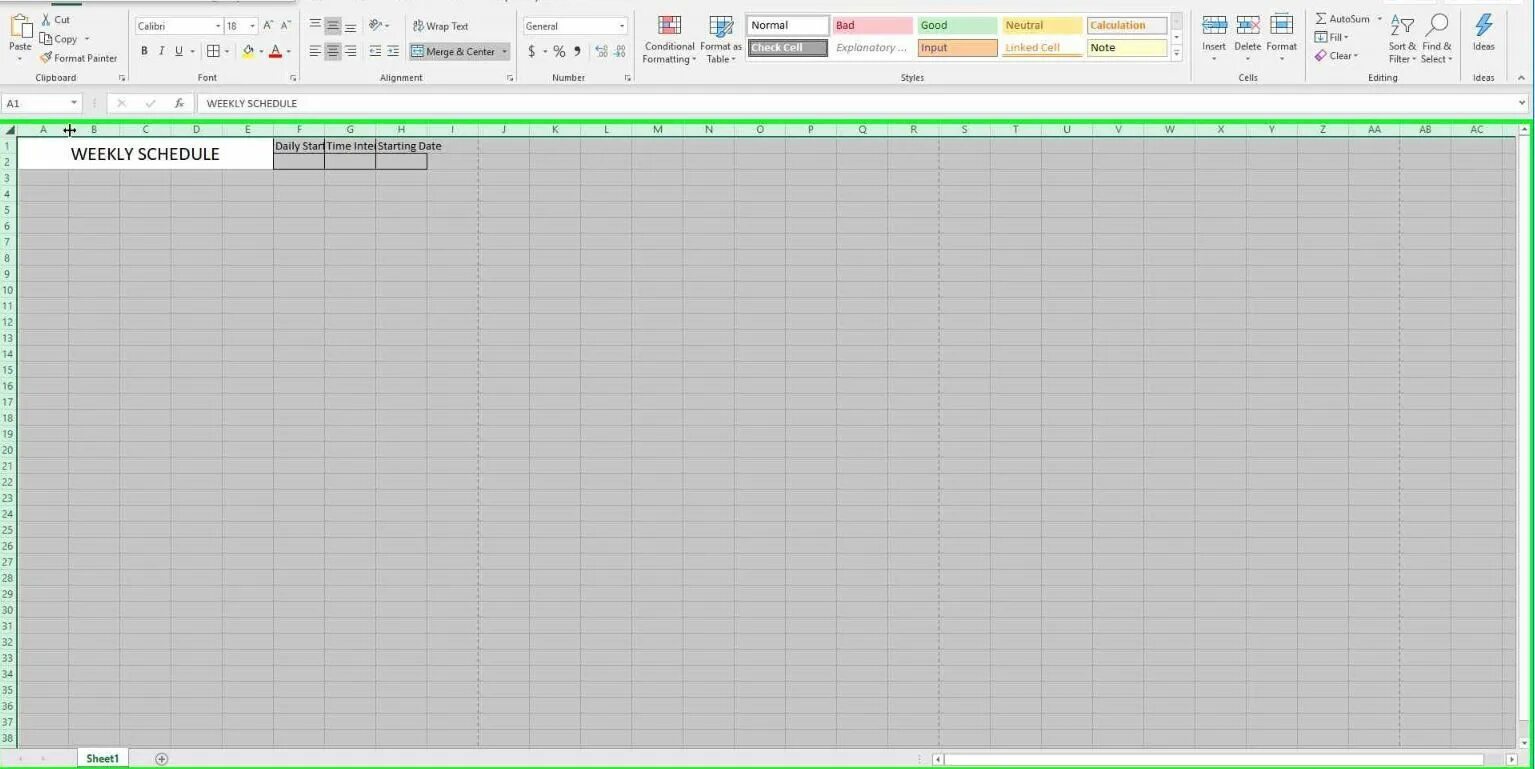Open the Fill dropdown
The image size is (1535, 769).
tap(1332, 38)
